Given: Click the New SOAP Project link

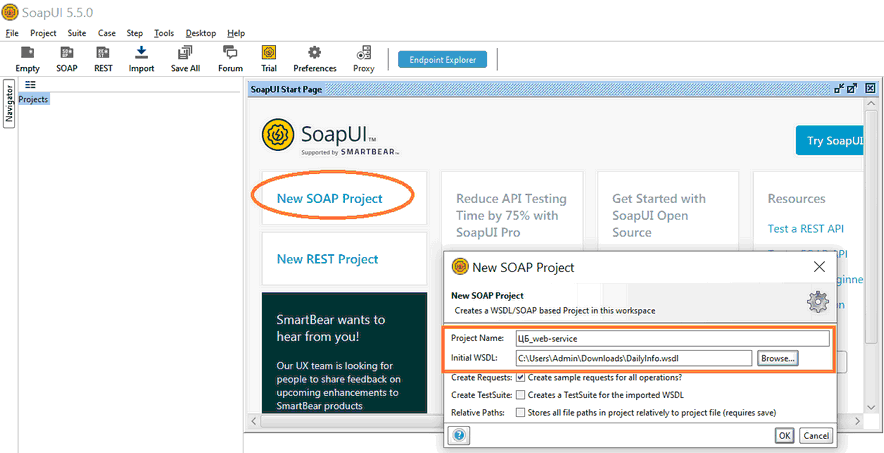Looking at the screenshot, I should click(329, 198).
